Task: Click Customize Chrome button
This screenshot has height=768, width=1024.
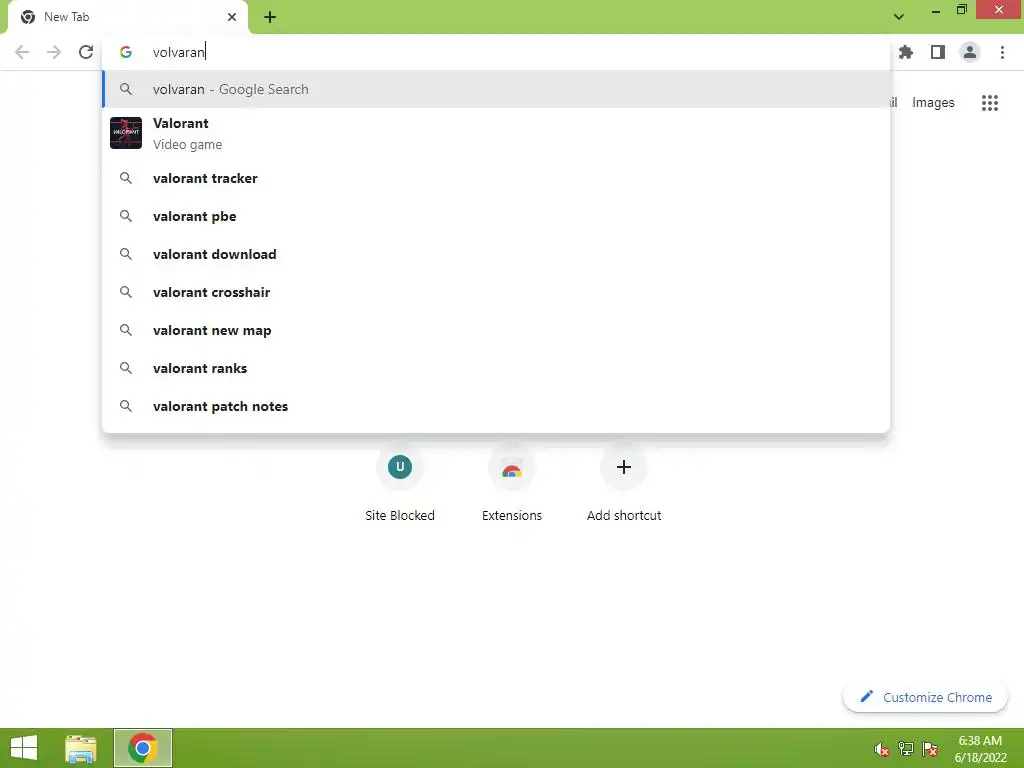Action: click(x=925, y=697)
